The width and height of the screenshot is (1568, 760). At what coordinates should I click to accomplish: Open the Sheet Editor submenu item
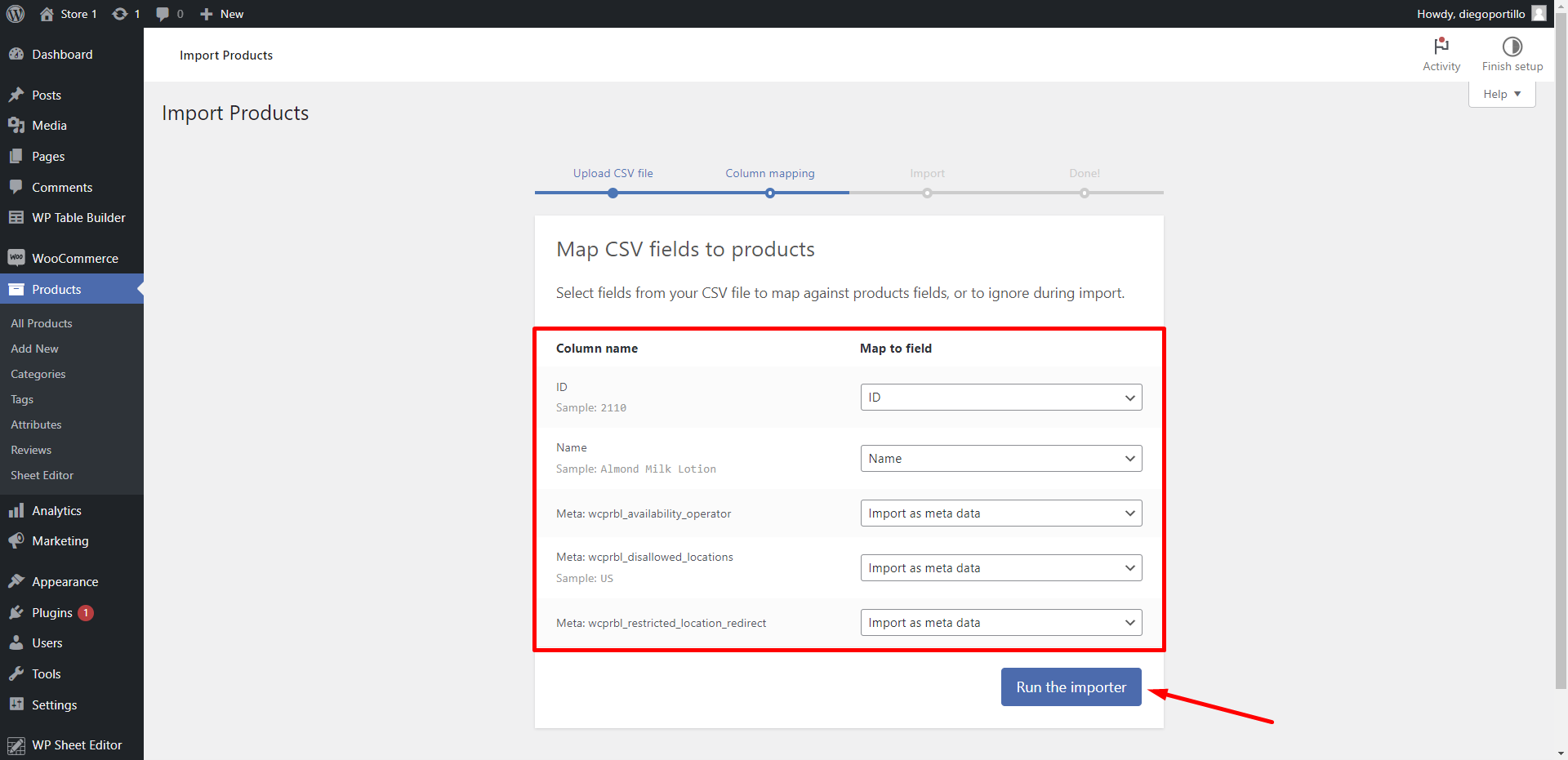[x=42, y=475]
